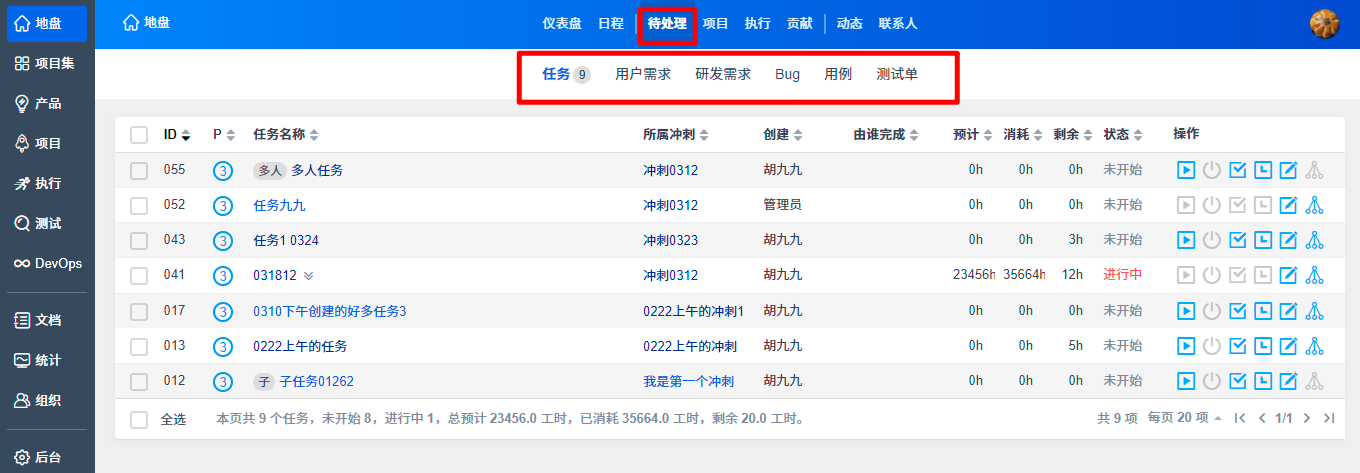Edit task 041 using the pencil icon

pyautogui.click(x=1289, y=275)
